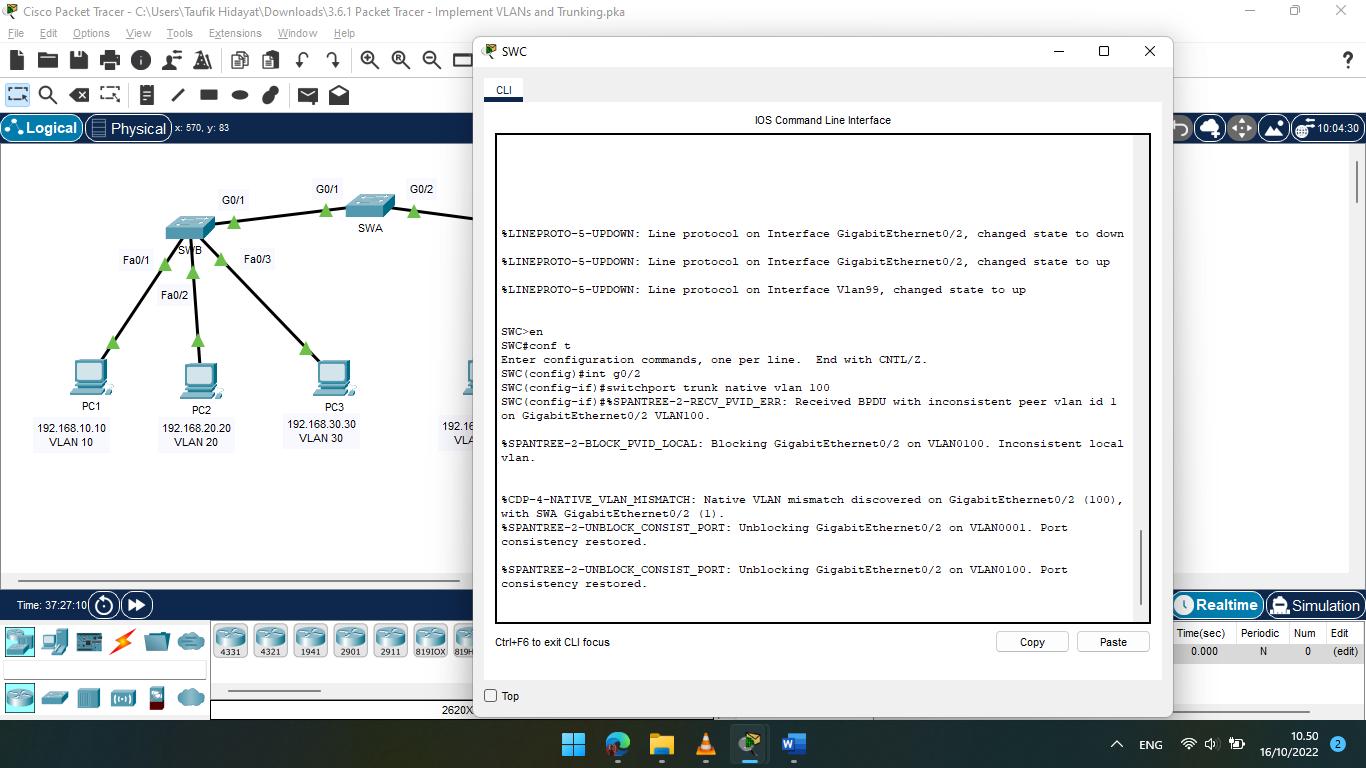Choose WAN Emulation cloud subcategory

tap(191, 697)
